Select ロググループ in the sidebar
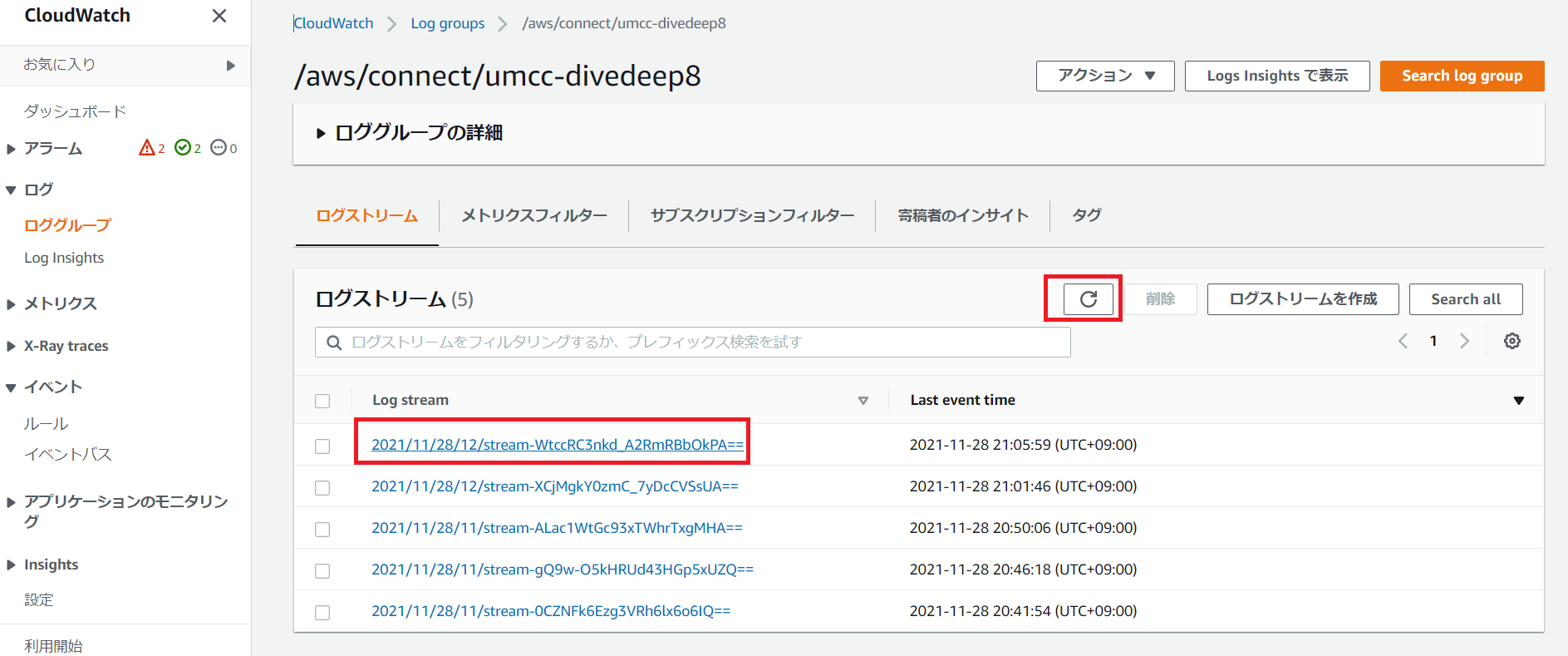The image size is (1568, 656). coord(67,225)
